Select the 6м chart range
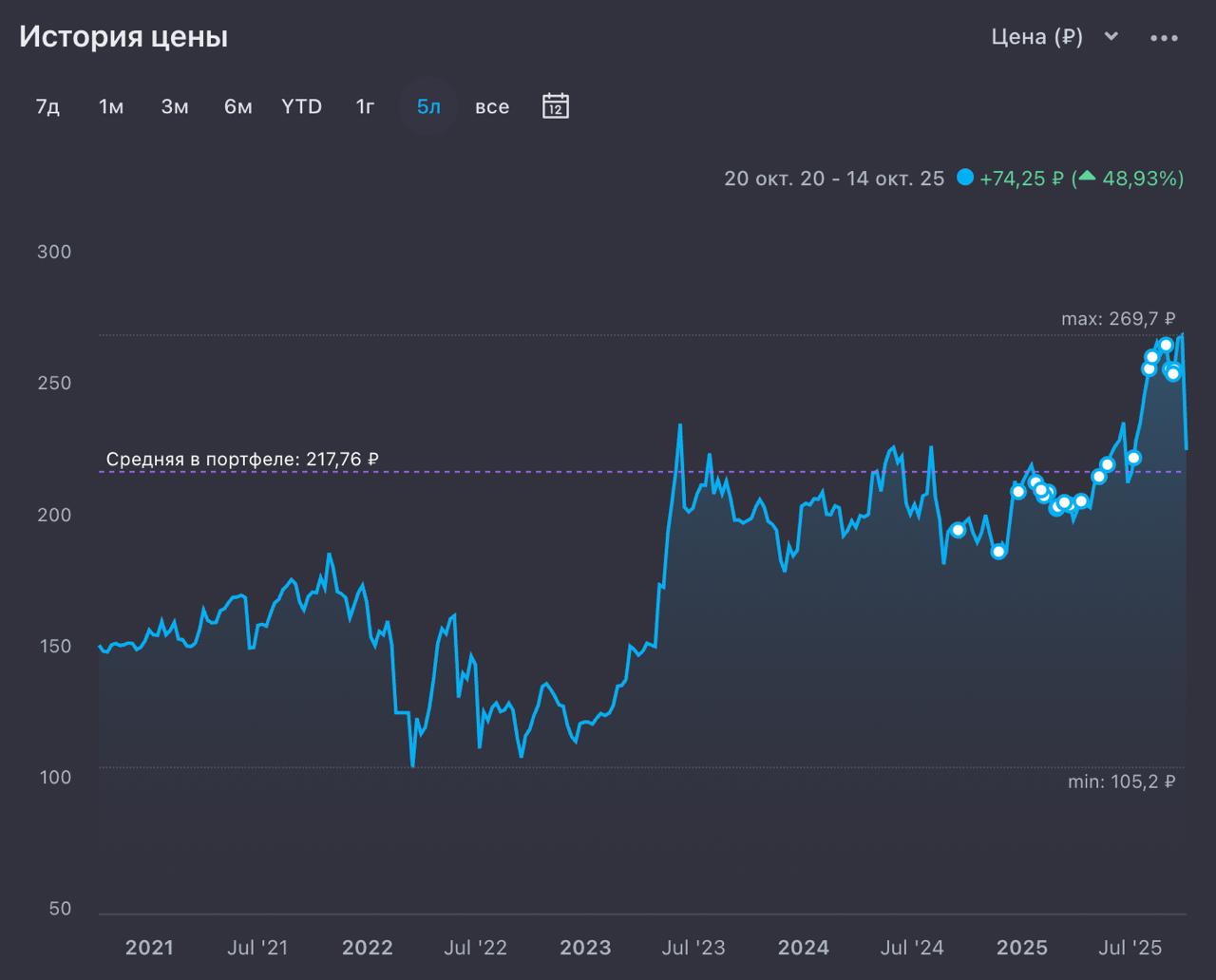Image resolution: width=1216 pixels, height=980 pixels. tap(238, 106)
